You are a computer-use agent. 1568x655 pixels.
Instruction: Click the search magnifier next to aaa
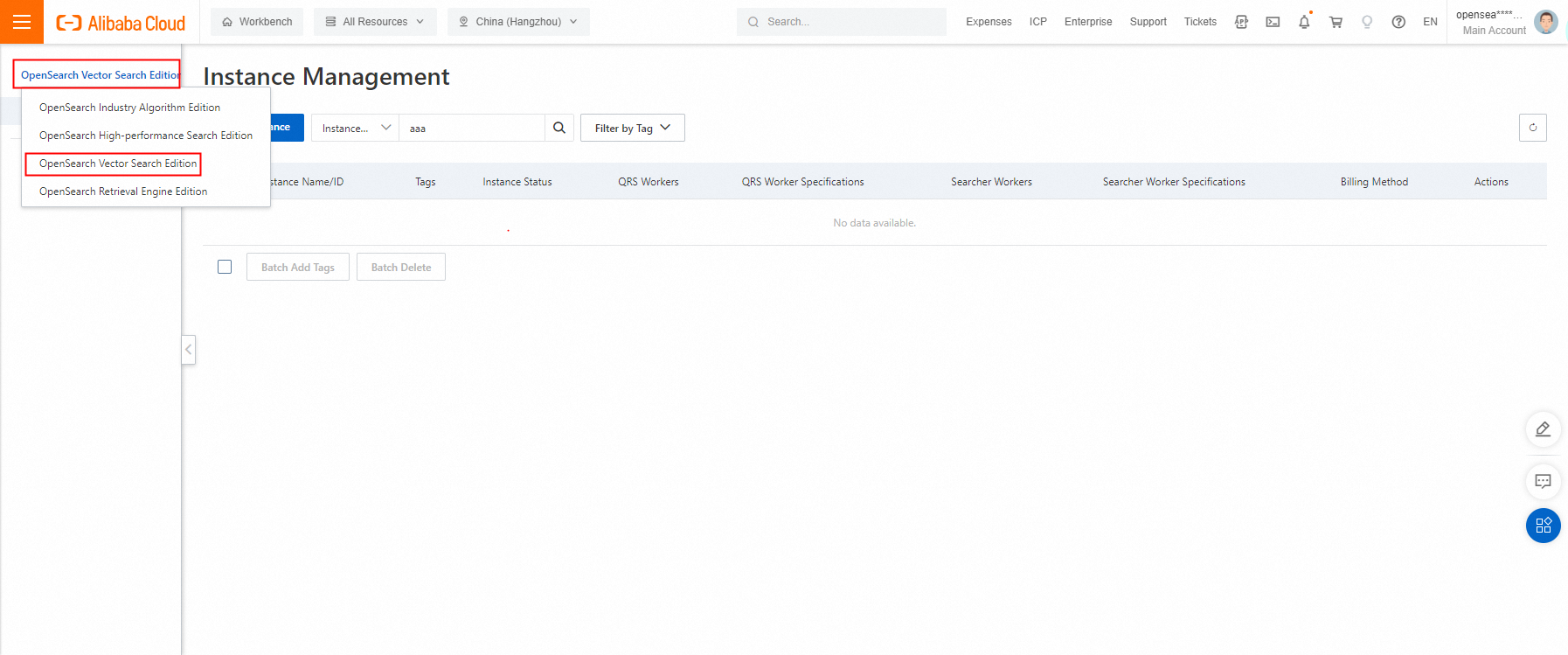pos(559,128)
